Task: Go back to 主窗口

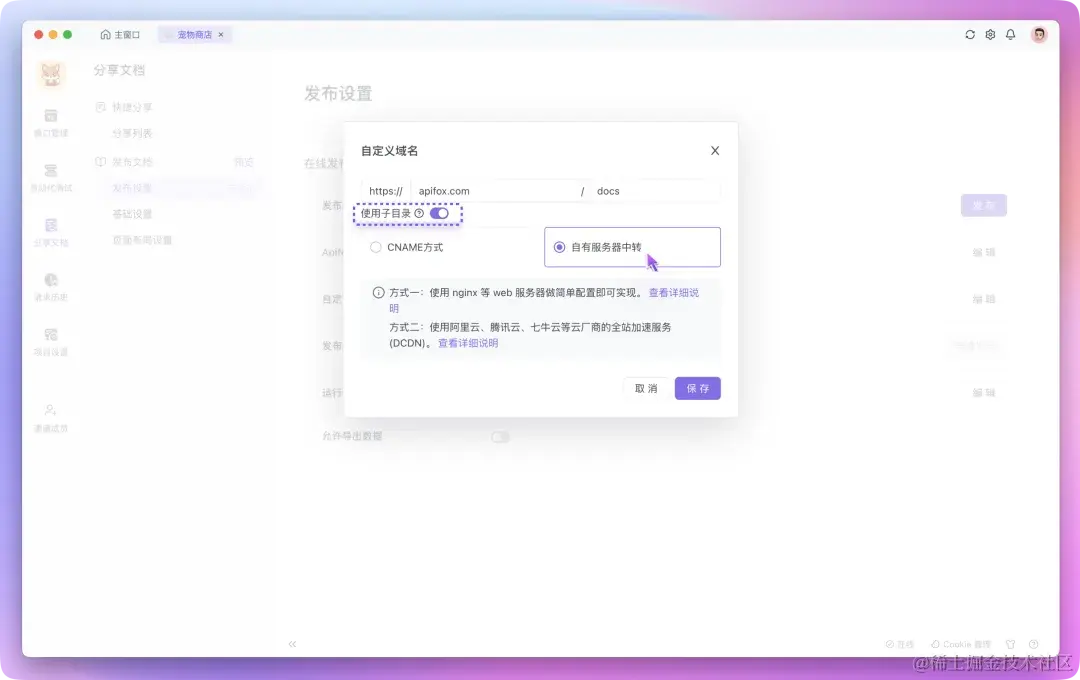Action: [x=120, y=34]
